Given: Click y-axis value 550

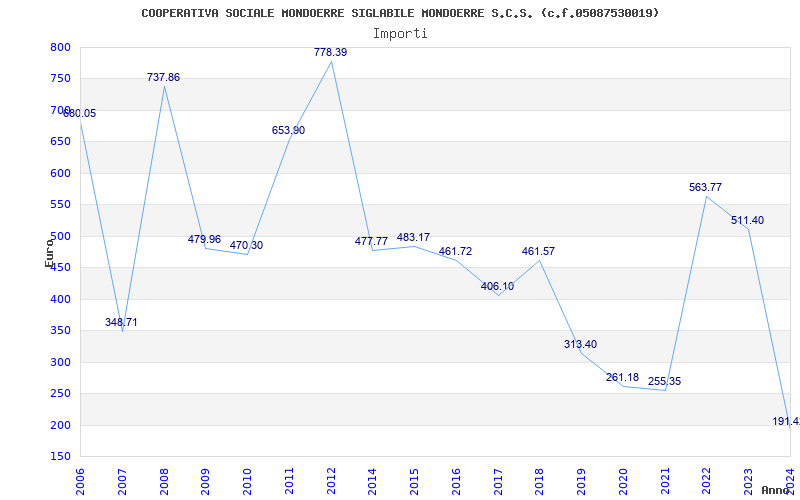Looking at the screenshot, I should [x=60, y=205].
